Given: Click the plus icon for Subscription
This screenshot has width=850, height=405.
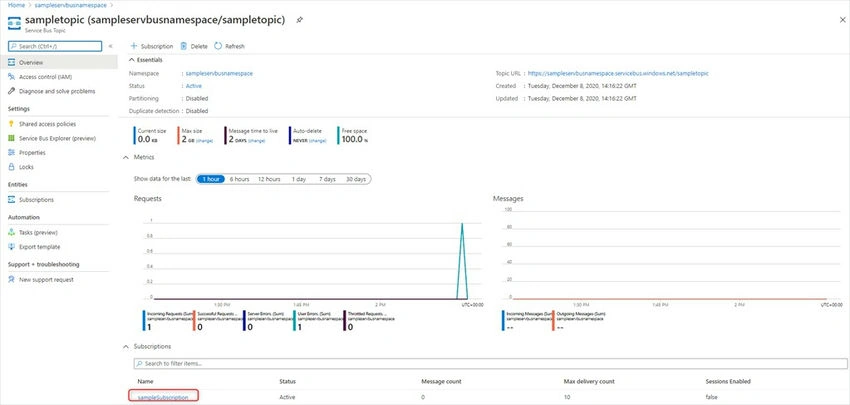Looking at the screenshot, I should pos(134,46).
